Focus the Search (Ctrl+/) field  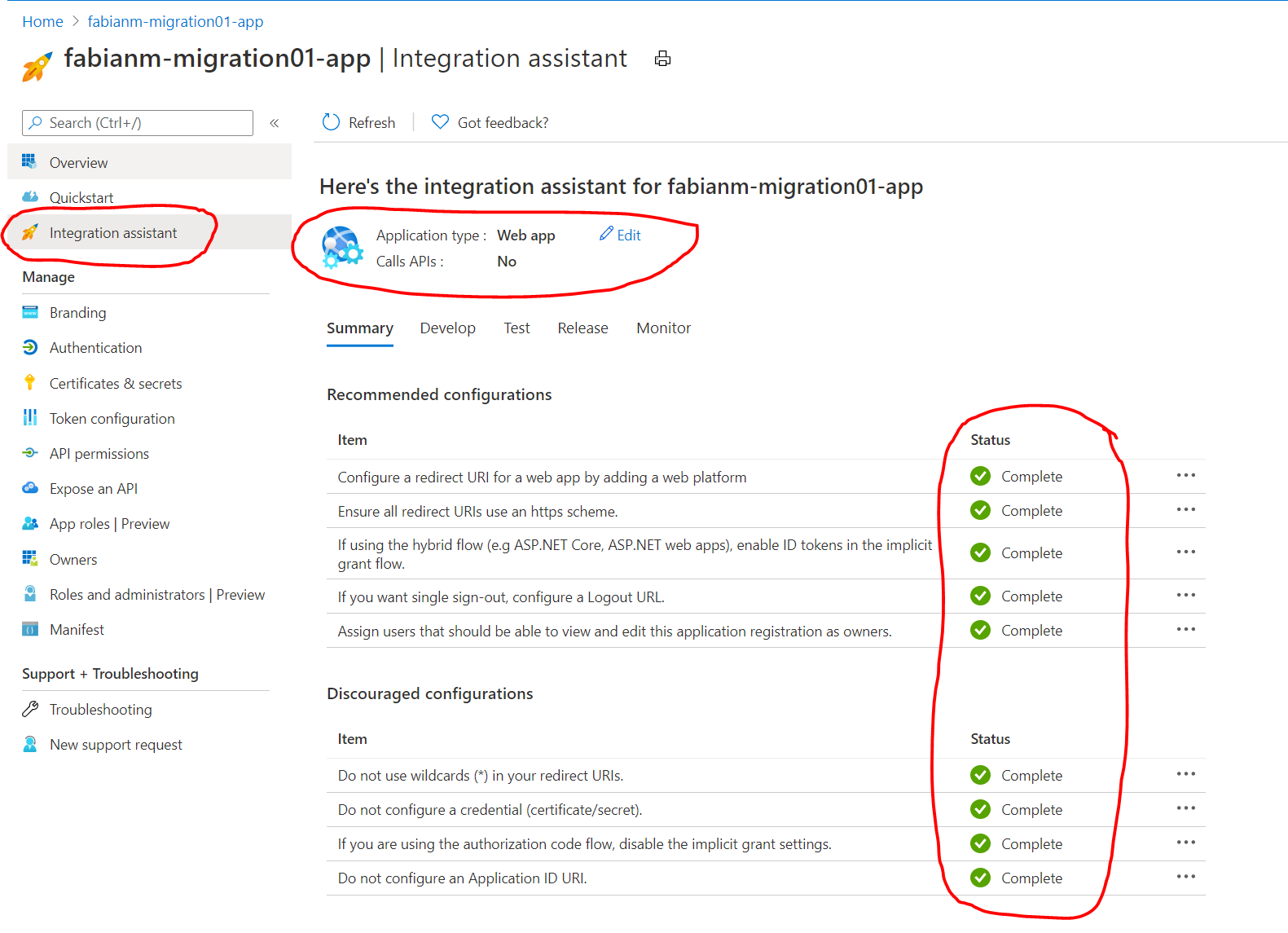point(138,123)
